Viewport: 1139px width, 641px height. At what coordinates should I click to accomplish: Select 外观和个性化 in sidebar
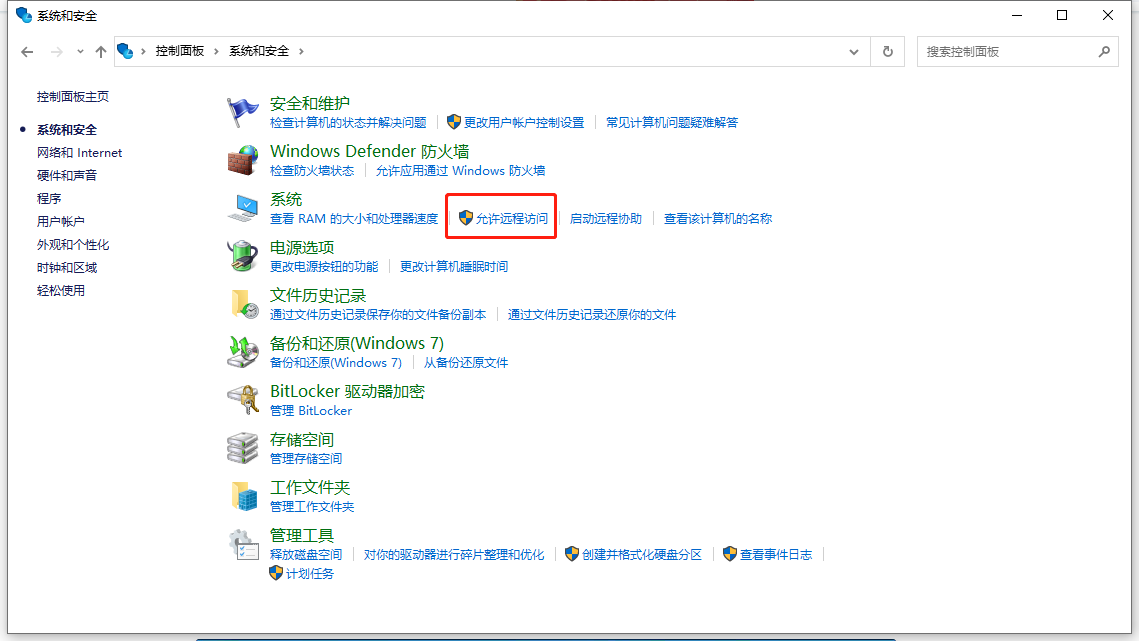coord(73,245)
